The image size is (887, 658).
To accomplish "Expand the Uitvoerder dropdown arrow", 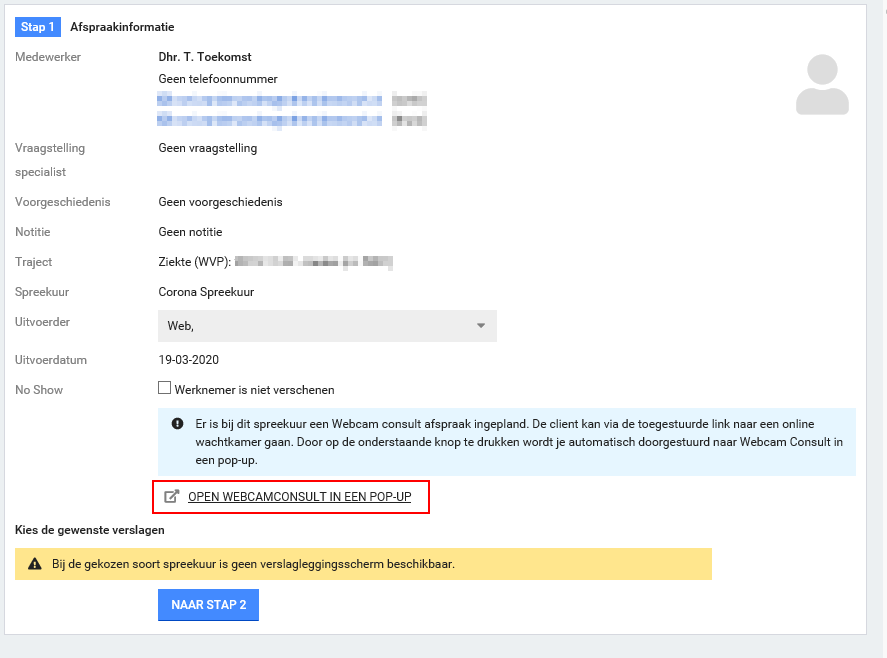I will point(480,326).
